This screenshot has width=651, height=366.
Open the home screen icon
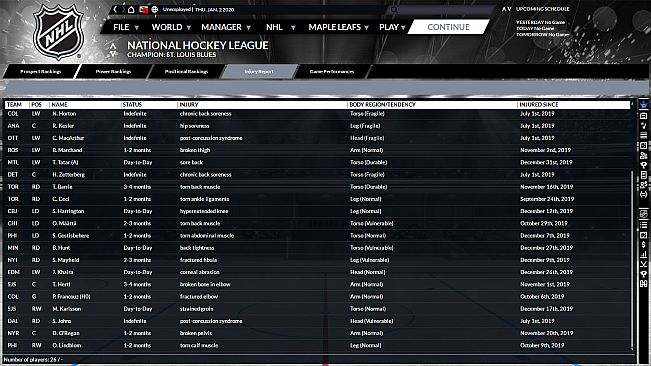tap(131, 9)
